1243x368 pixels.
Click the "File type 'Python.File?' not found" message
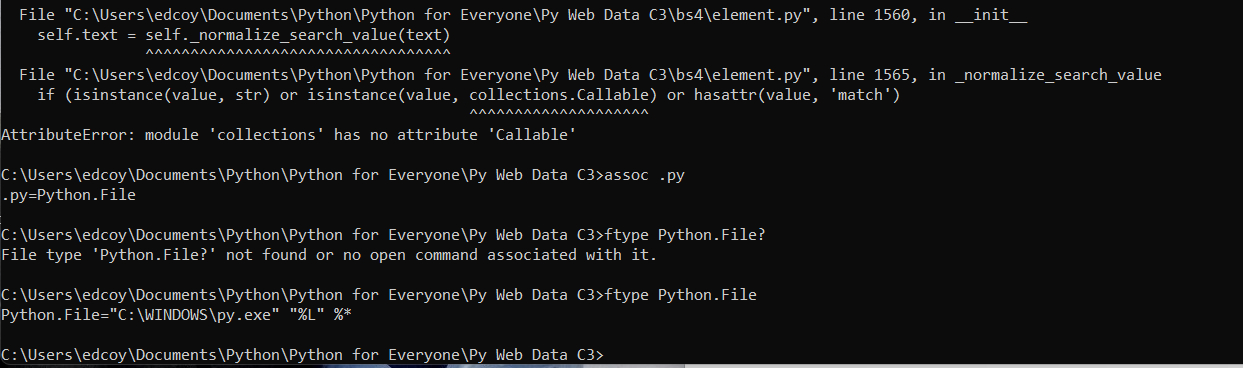(x=330, y=255)
